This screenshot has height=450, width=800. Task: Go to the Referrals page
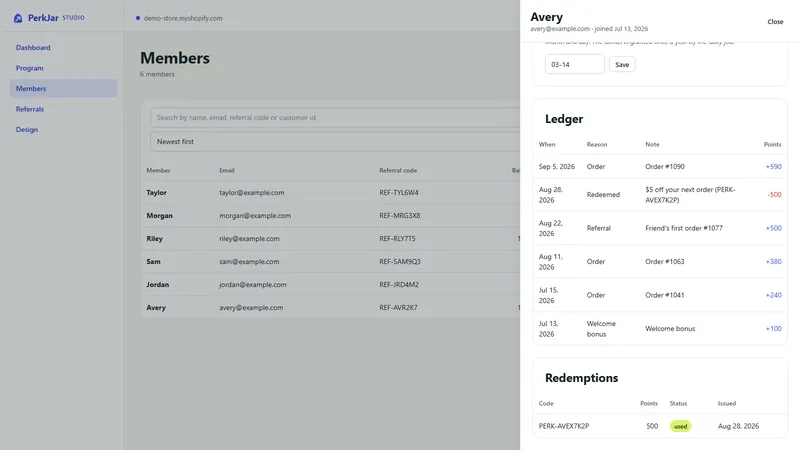[x=30, y=109]
